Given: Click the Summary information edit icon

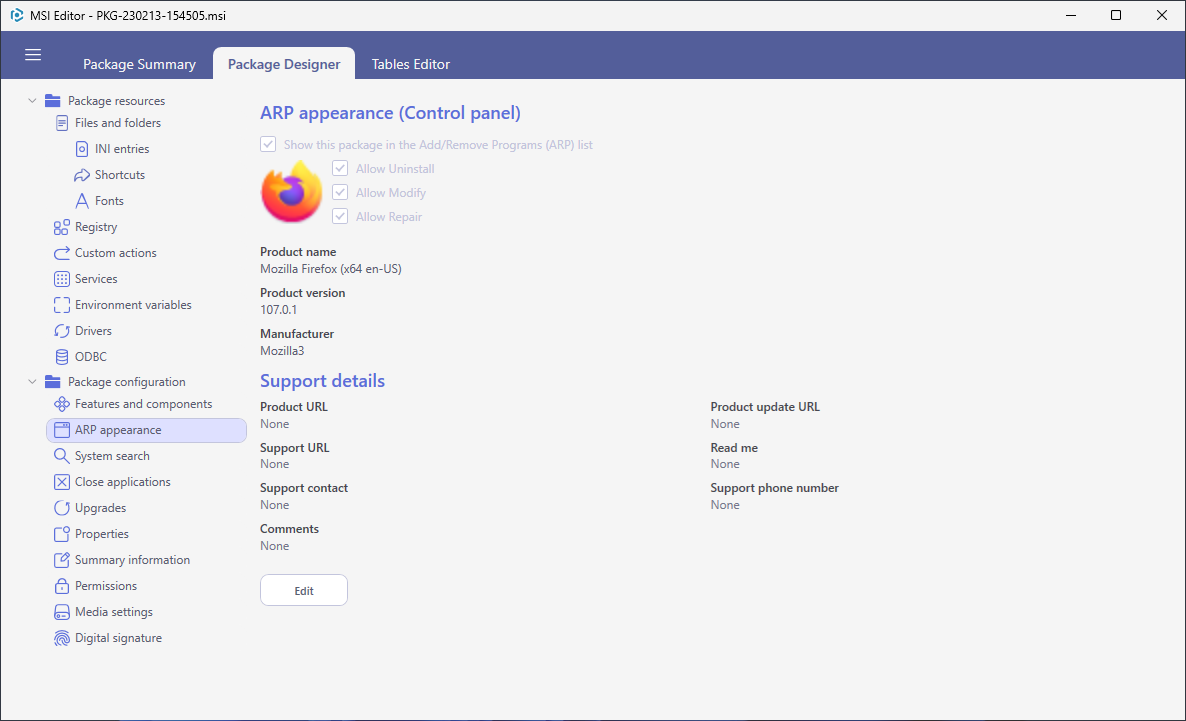Looking at the screenshot, I should click(x=61, y=560).
